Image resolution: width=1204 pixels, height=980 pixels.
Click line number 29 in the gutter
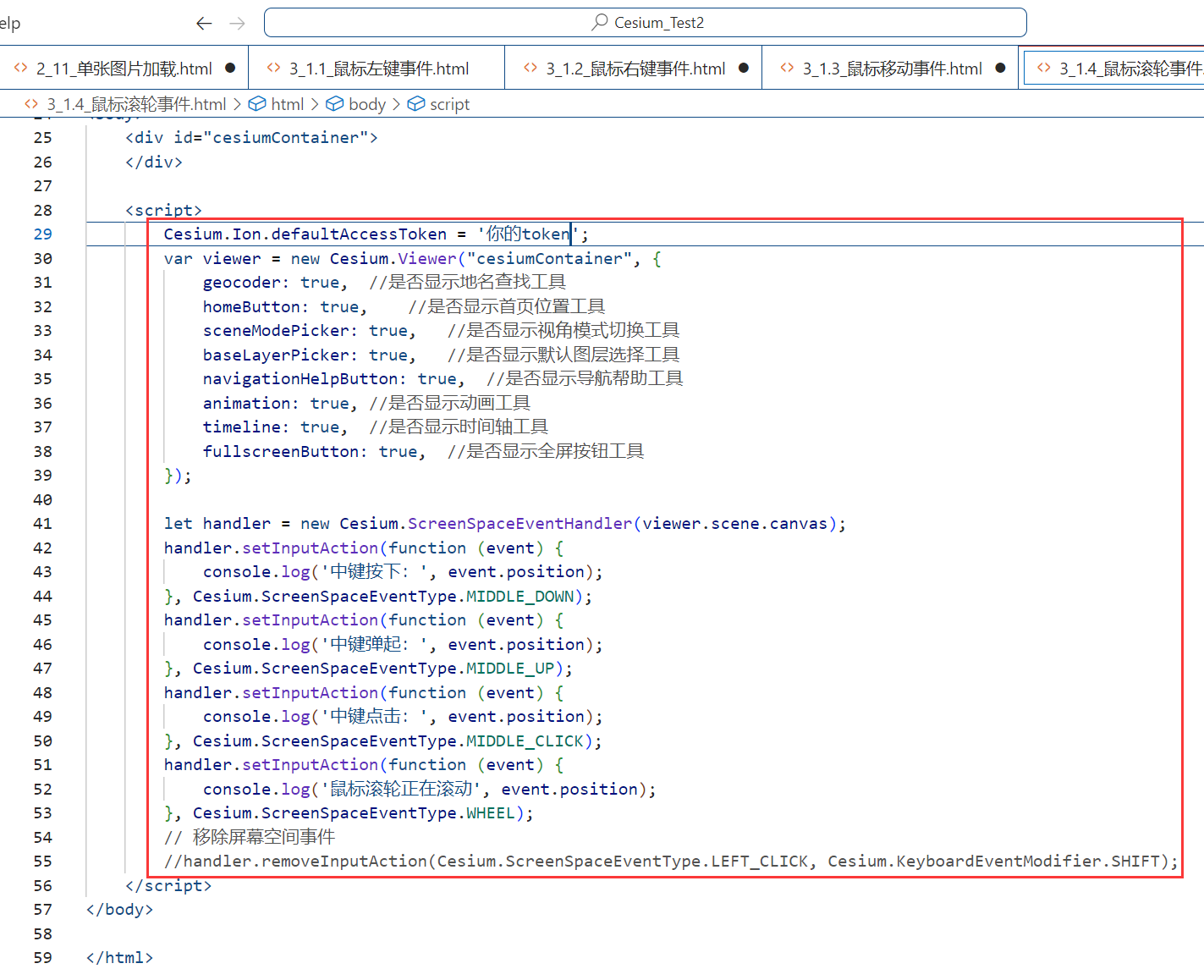click(x=42, y=234)
